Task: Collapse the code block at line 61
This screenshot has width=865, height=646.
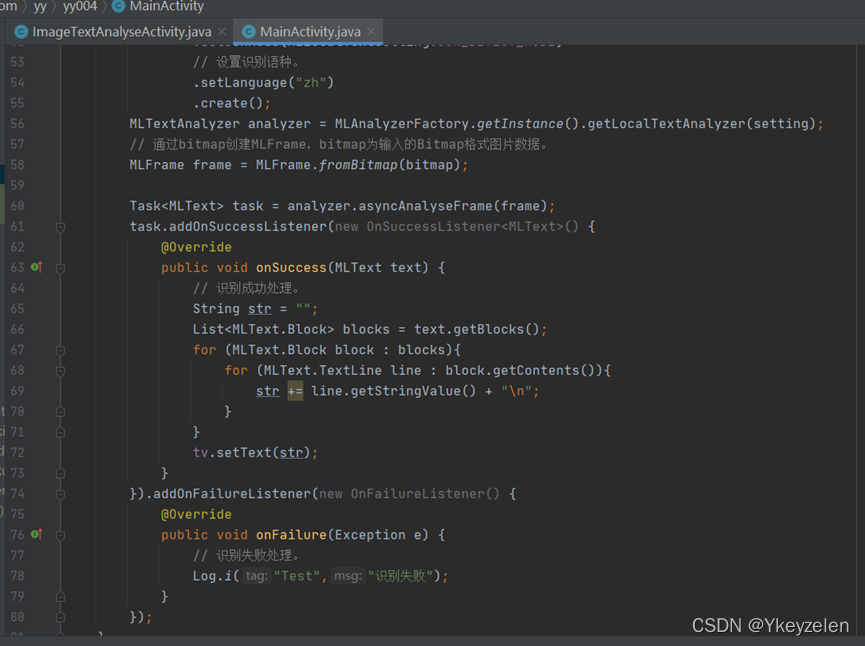Action: (61, 227)
